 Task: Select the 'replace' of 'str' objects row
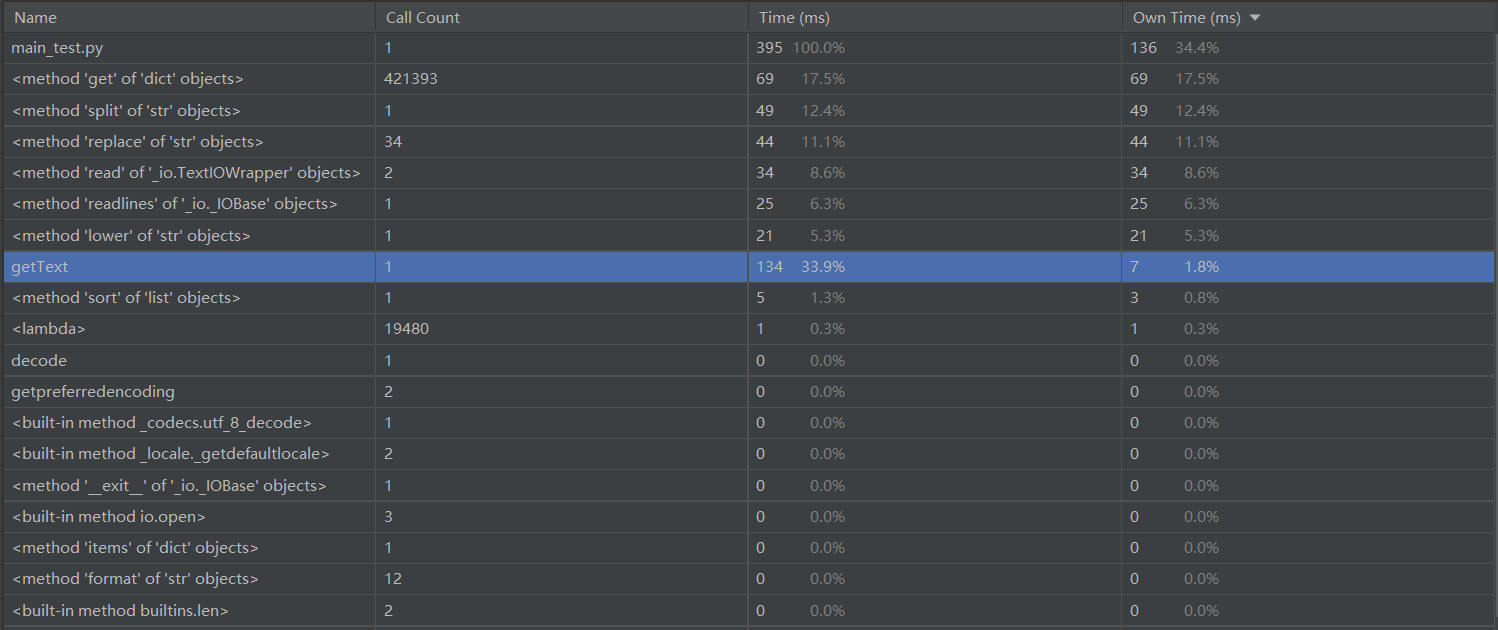pyautogui.click(x=137, y=142)
